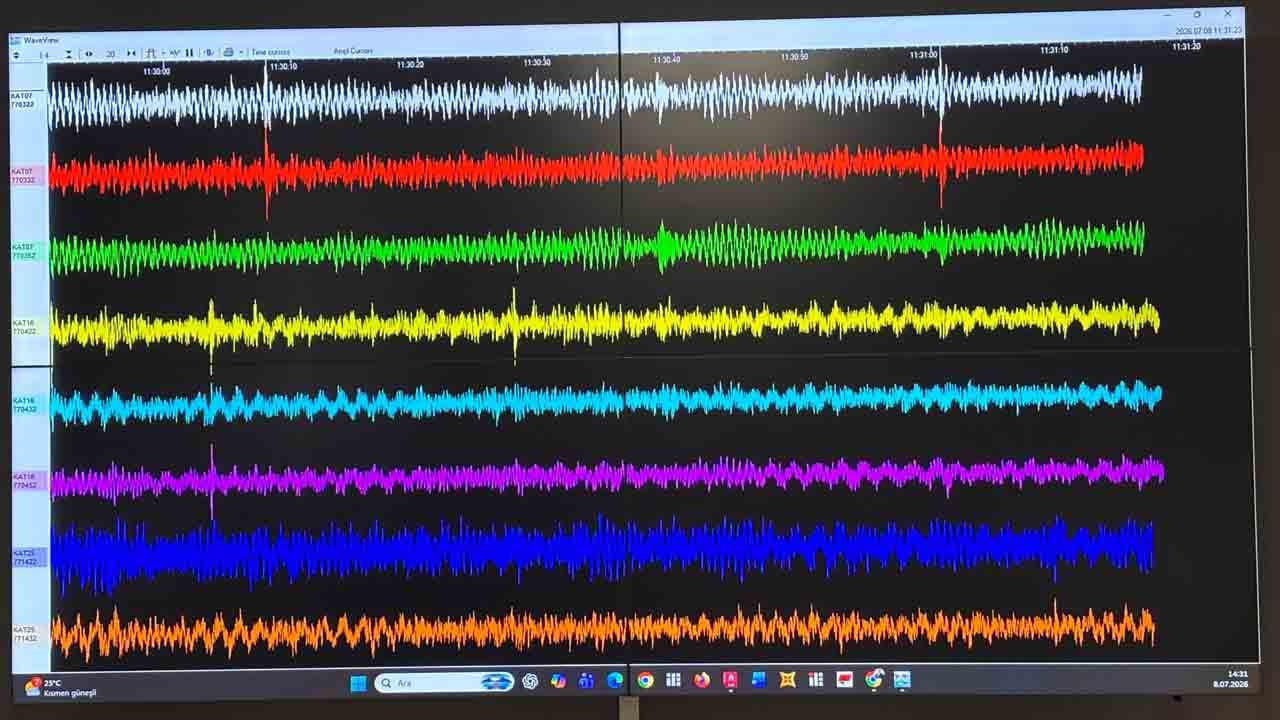Select the purple KAT16 channel label

click(x=23, y=481)
